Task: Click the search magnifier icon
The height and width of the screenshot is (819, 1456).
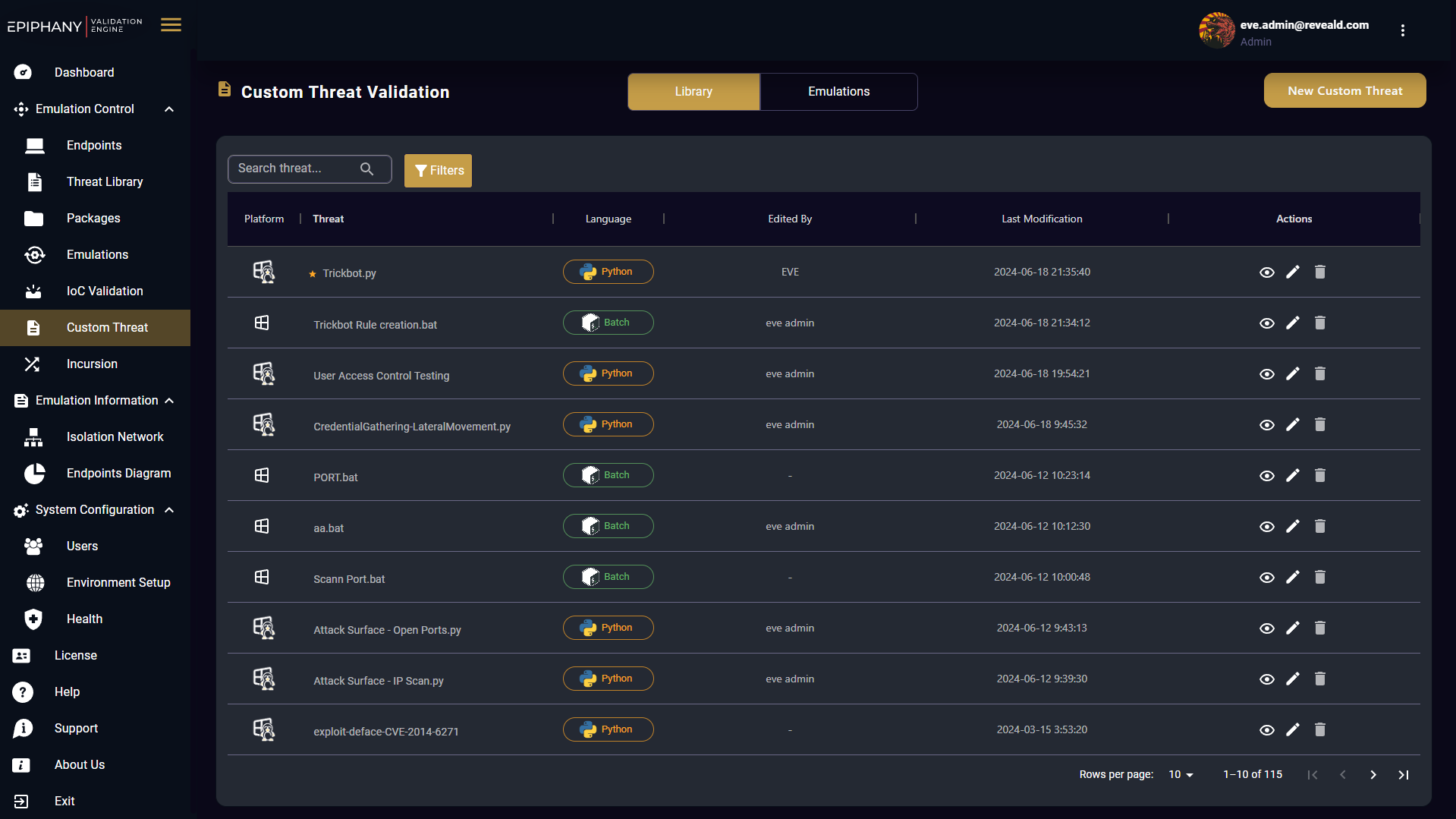Action: (x=366, y=169)
